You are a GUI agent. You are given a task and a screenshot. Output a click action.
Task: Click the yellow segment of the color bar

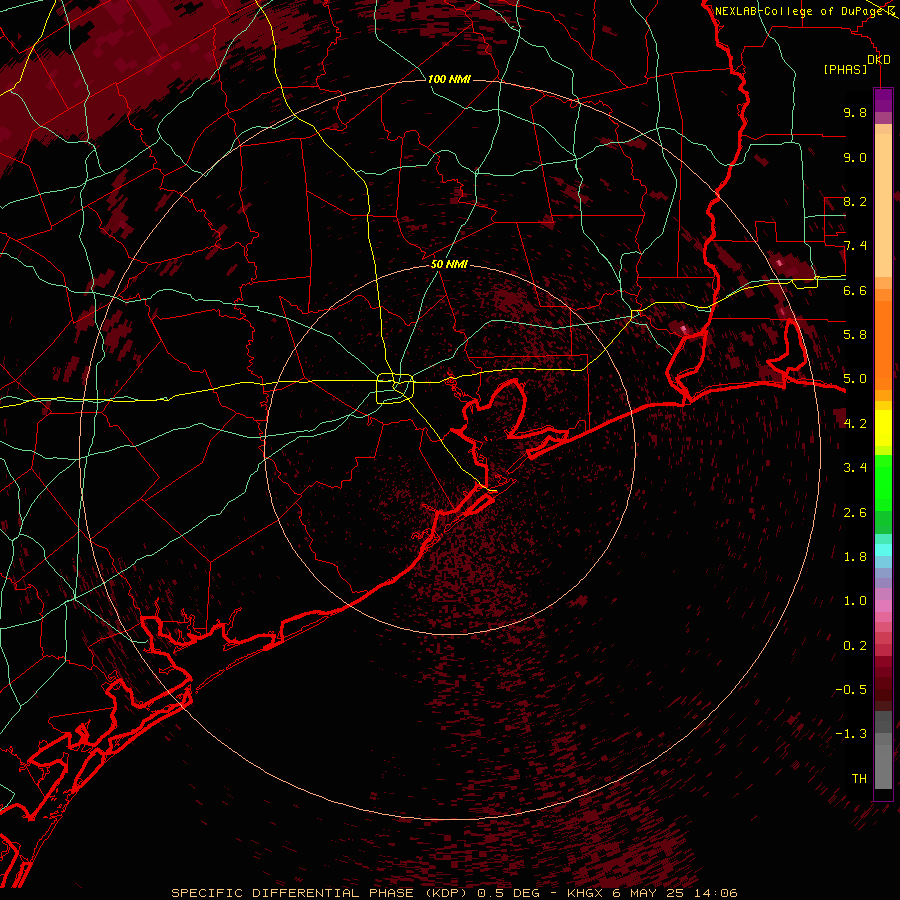point(883,428)
